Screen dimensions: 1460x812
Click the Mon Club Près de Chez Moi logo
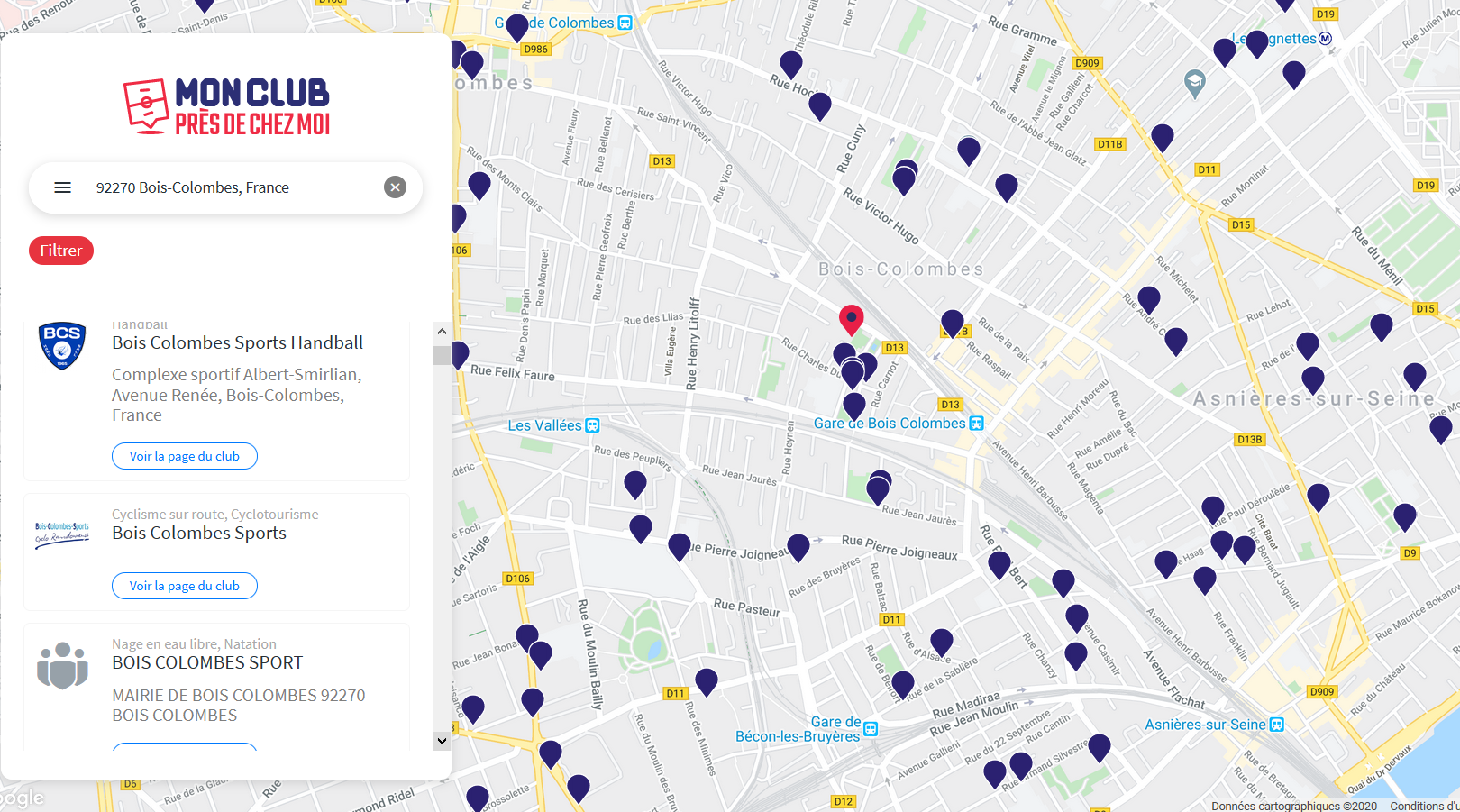(227, 106)
